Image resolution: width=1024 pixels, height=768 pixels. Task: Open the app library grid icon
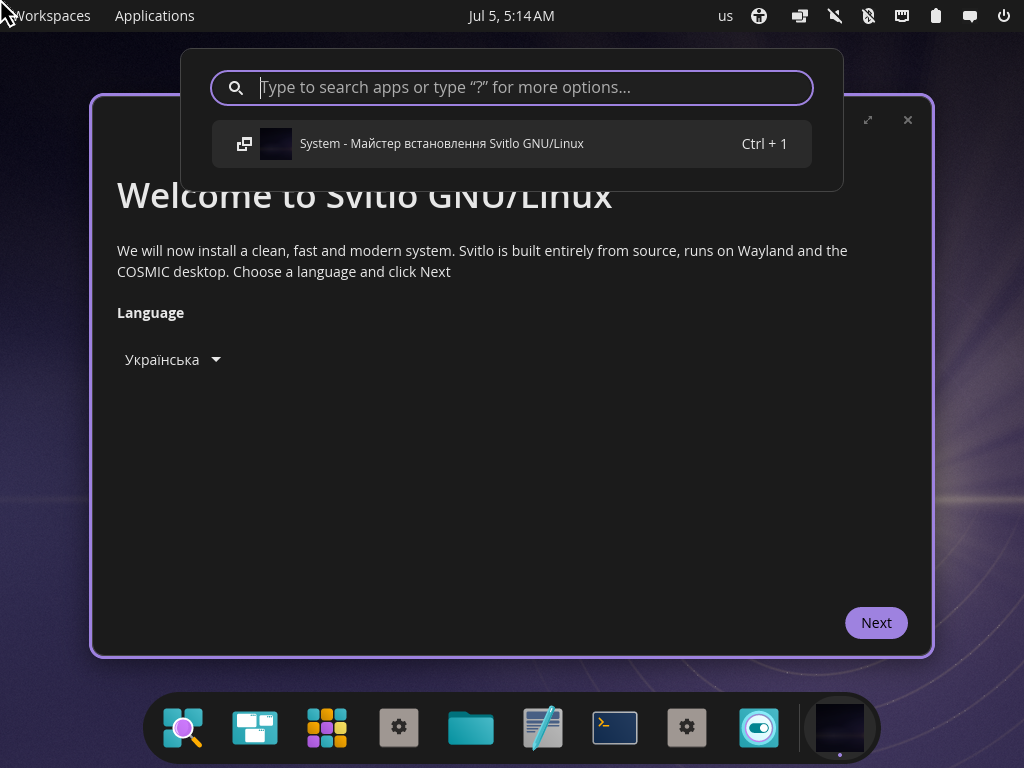(327, 728)
